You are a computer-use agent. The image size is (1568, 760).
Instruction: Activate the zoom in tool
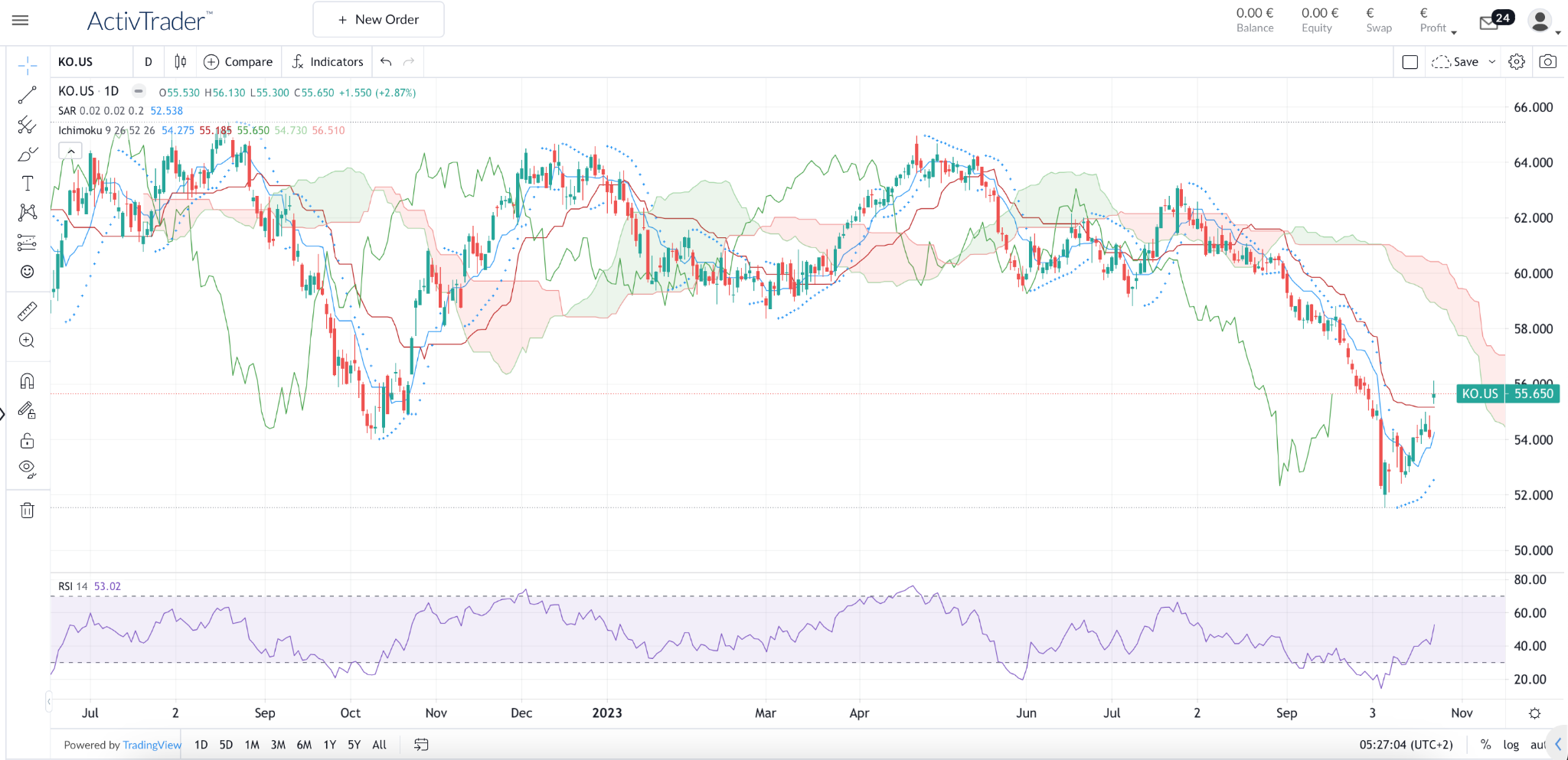pyautogui.click(x=28, y=341)
